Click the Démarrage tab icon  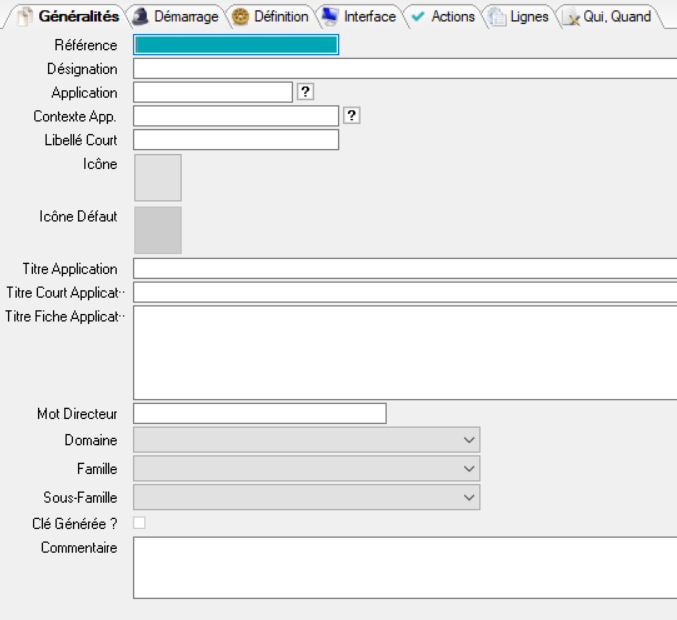click(x=141, y=17)
